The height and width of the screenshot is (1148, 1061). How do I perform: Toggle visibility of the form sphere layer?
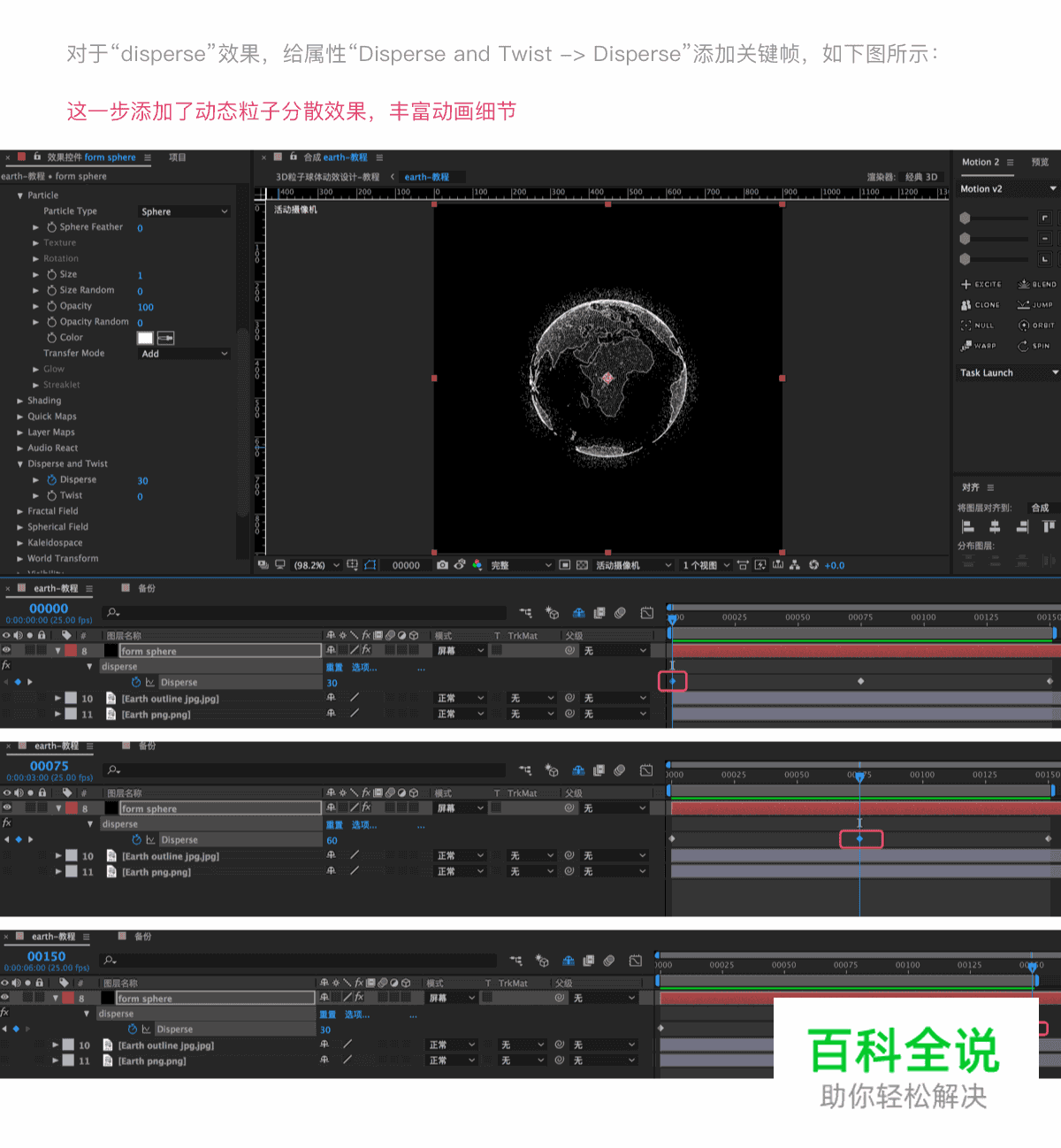(5, 650)
